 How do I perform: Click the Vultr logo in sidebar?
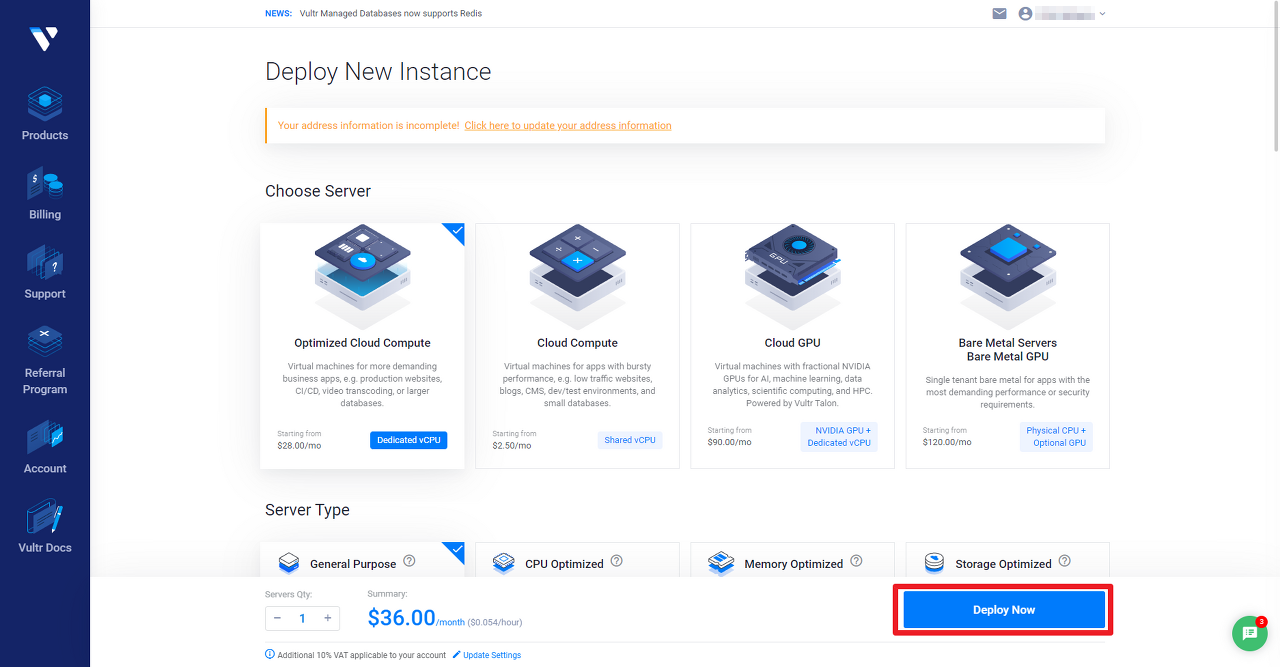(44, 39)
